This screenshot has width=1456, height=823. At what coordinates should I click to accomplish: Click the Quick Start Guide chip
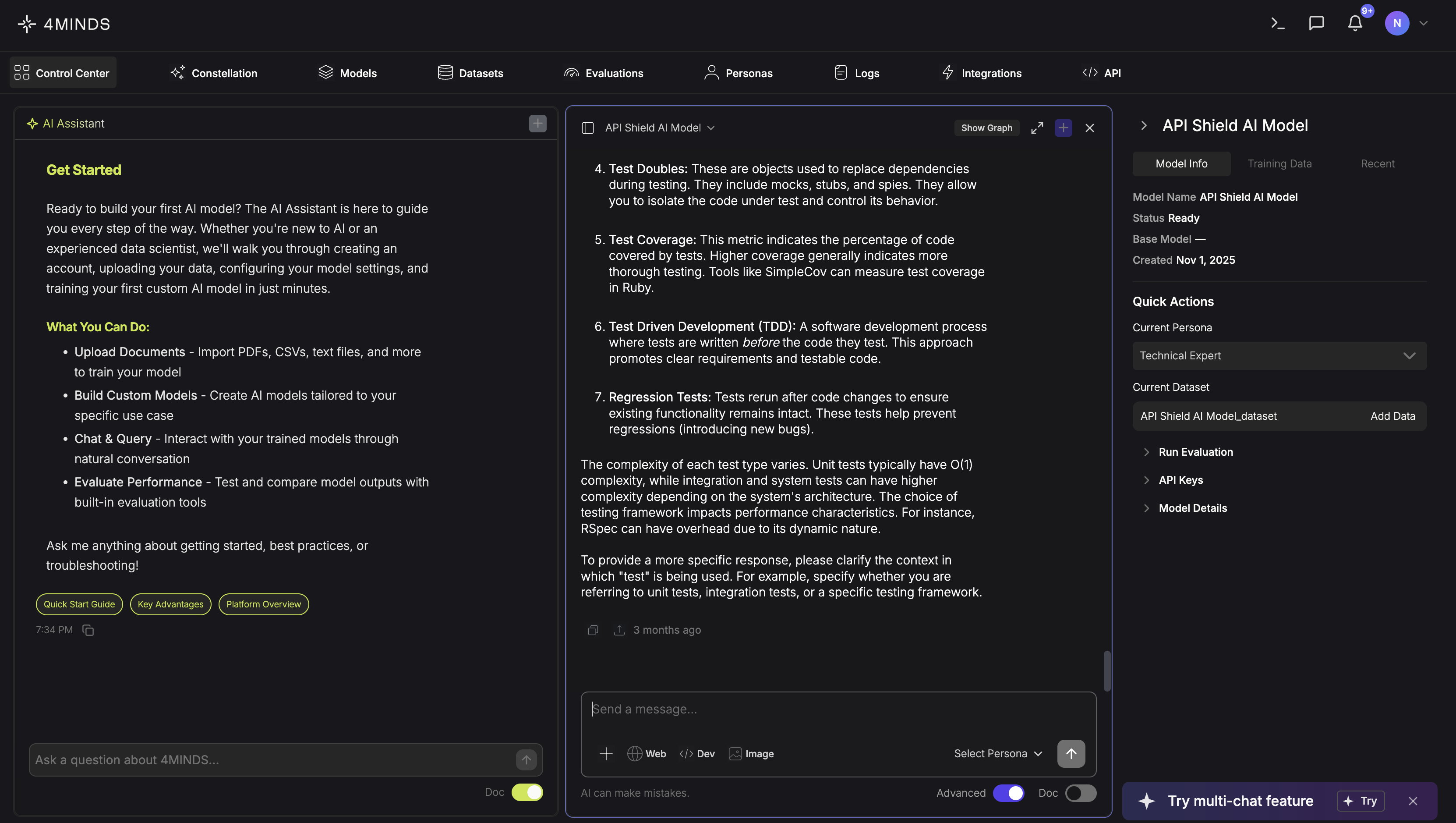[79, 604]
